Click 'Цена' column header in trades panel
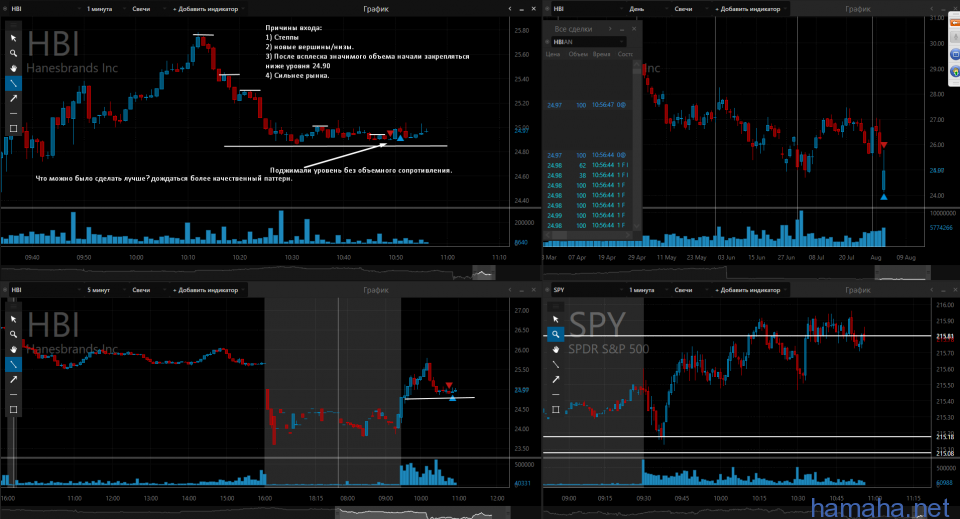 pyautogui.click(x=553, y=54)
